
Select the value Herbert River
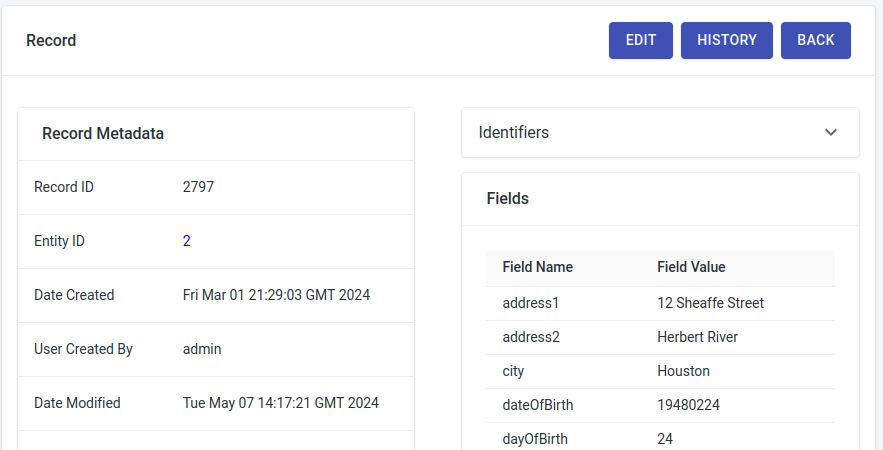pos(698,337)
